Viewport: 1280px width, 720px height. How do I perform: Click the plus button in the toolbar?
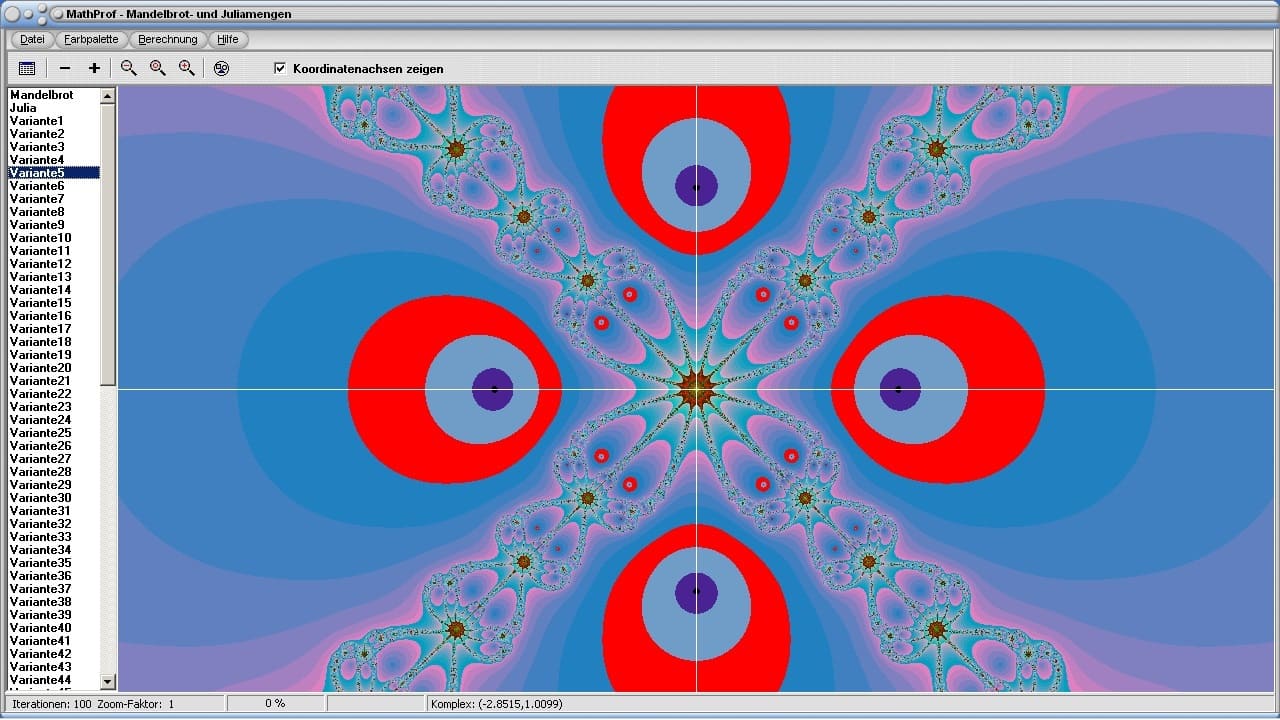click(x=94, y=68)
